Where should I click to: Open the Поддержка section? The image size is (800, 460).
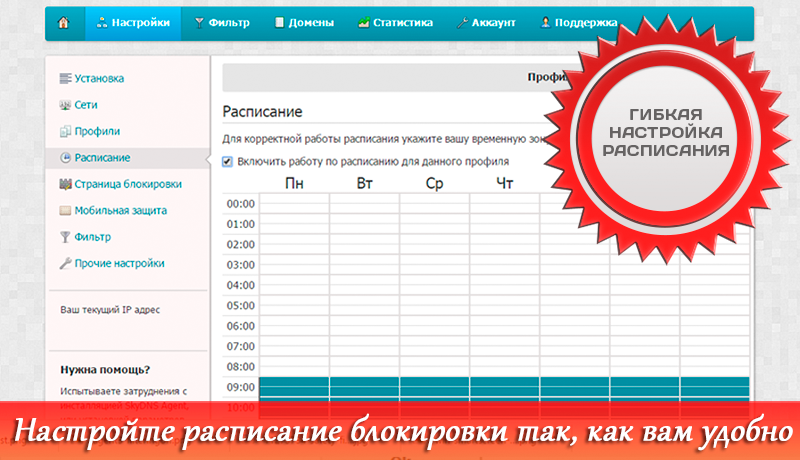[x=578, y=22]
